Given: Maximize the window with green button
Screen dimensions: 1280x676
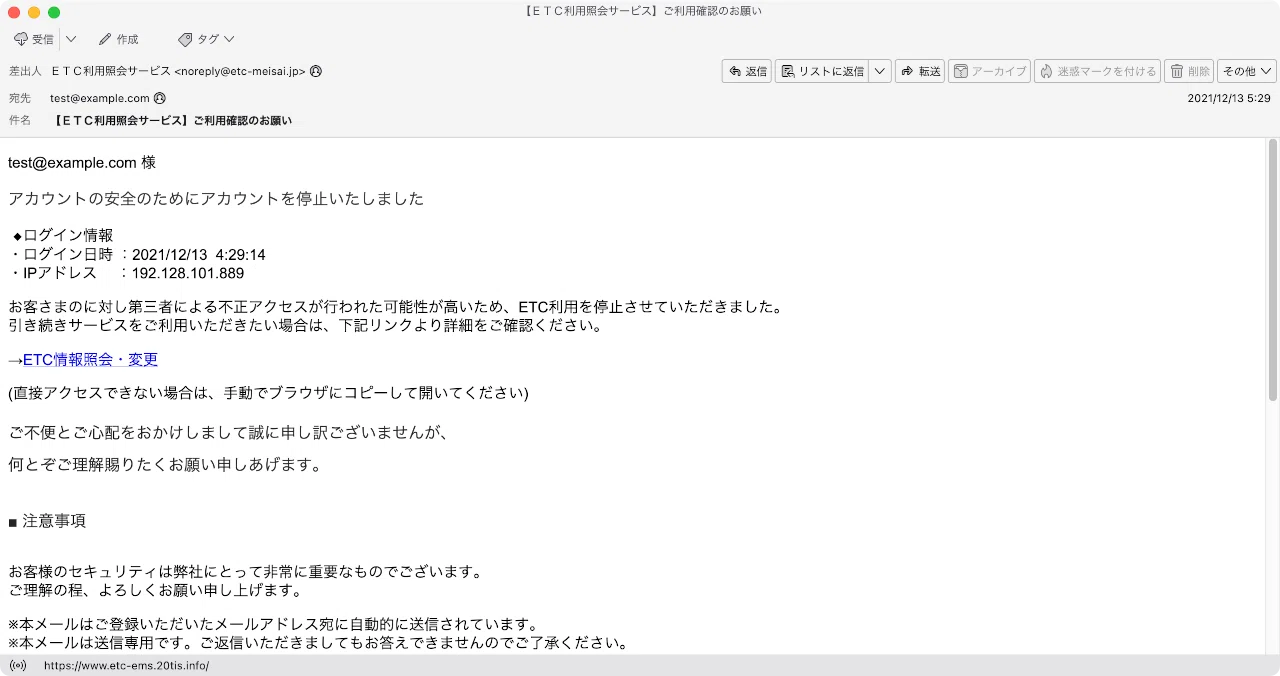Looking at the screenshot, I should tap(54, 12).
